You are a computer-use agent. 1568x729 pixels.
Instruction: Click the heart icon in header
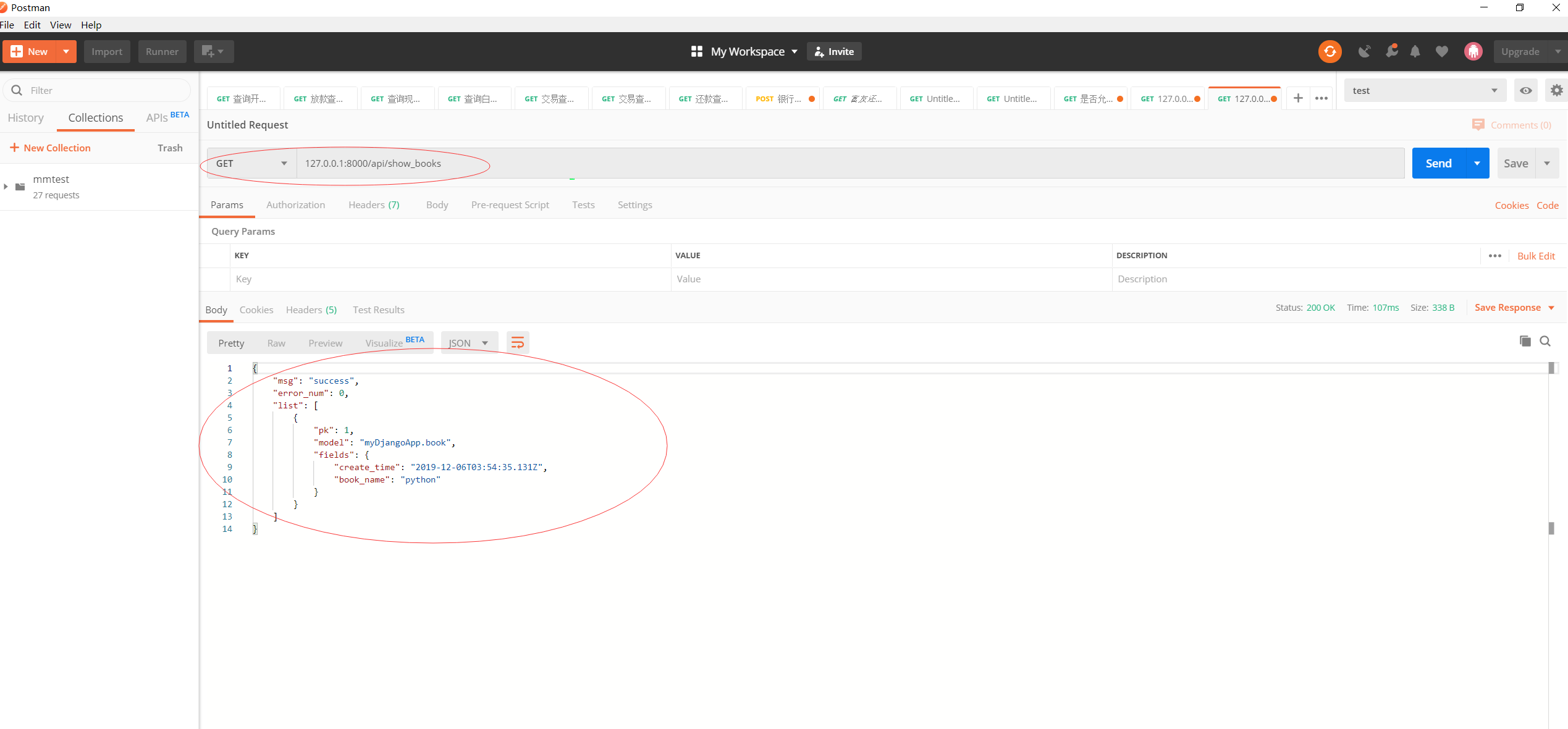(x=1441, y=51)
